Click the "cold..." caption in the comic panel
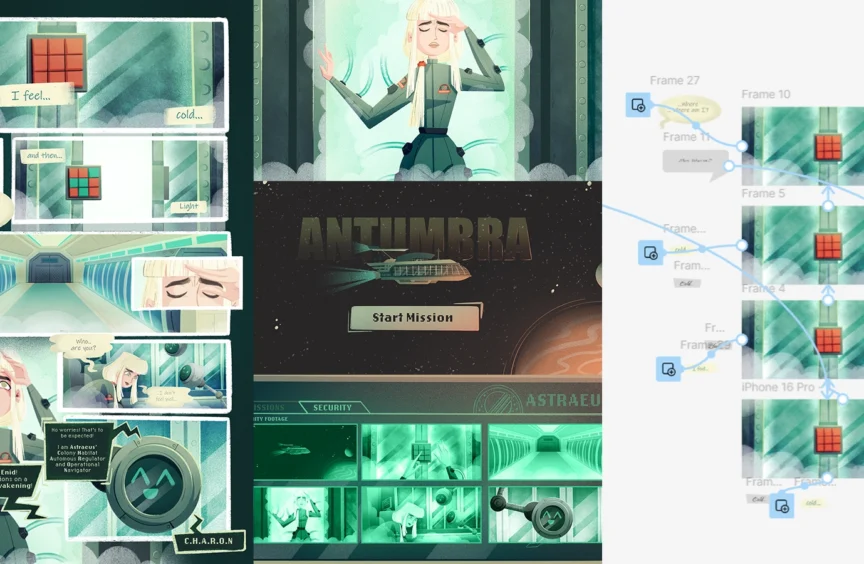The width and height of the screenshot is (864, 564). [188, 115]
